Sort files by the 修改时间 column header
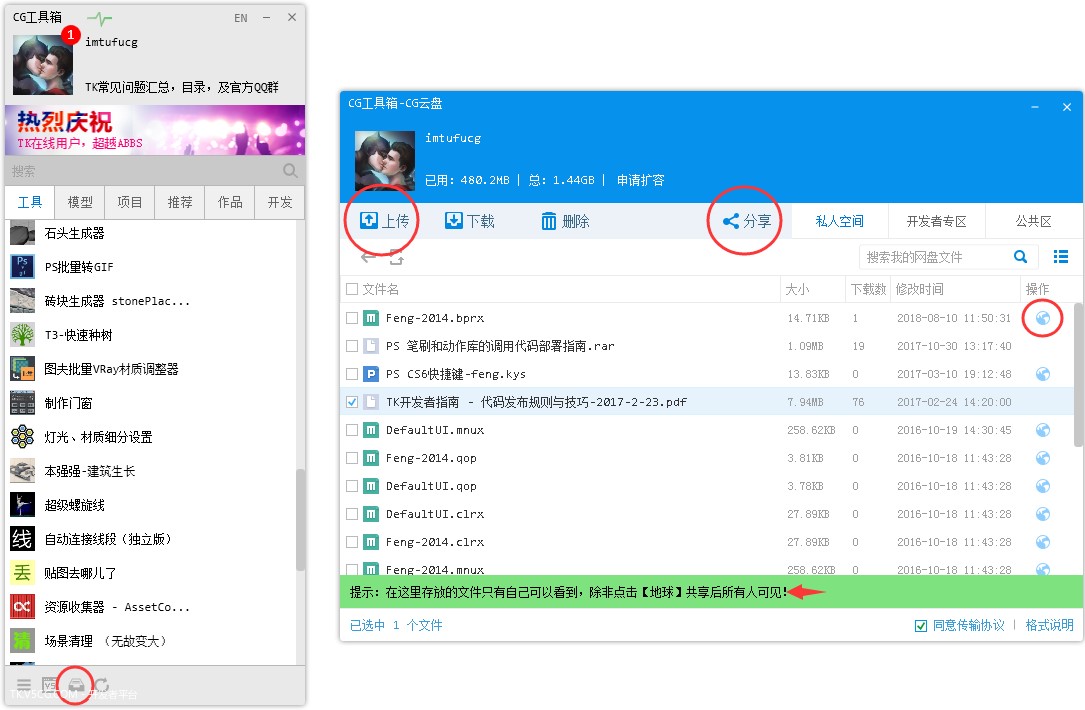The height and width of the screenshot is (710, 1085). 920,289
